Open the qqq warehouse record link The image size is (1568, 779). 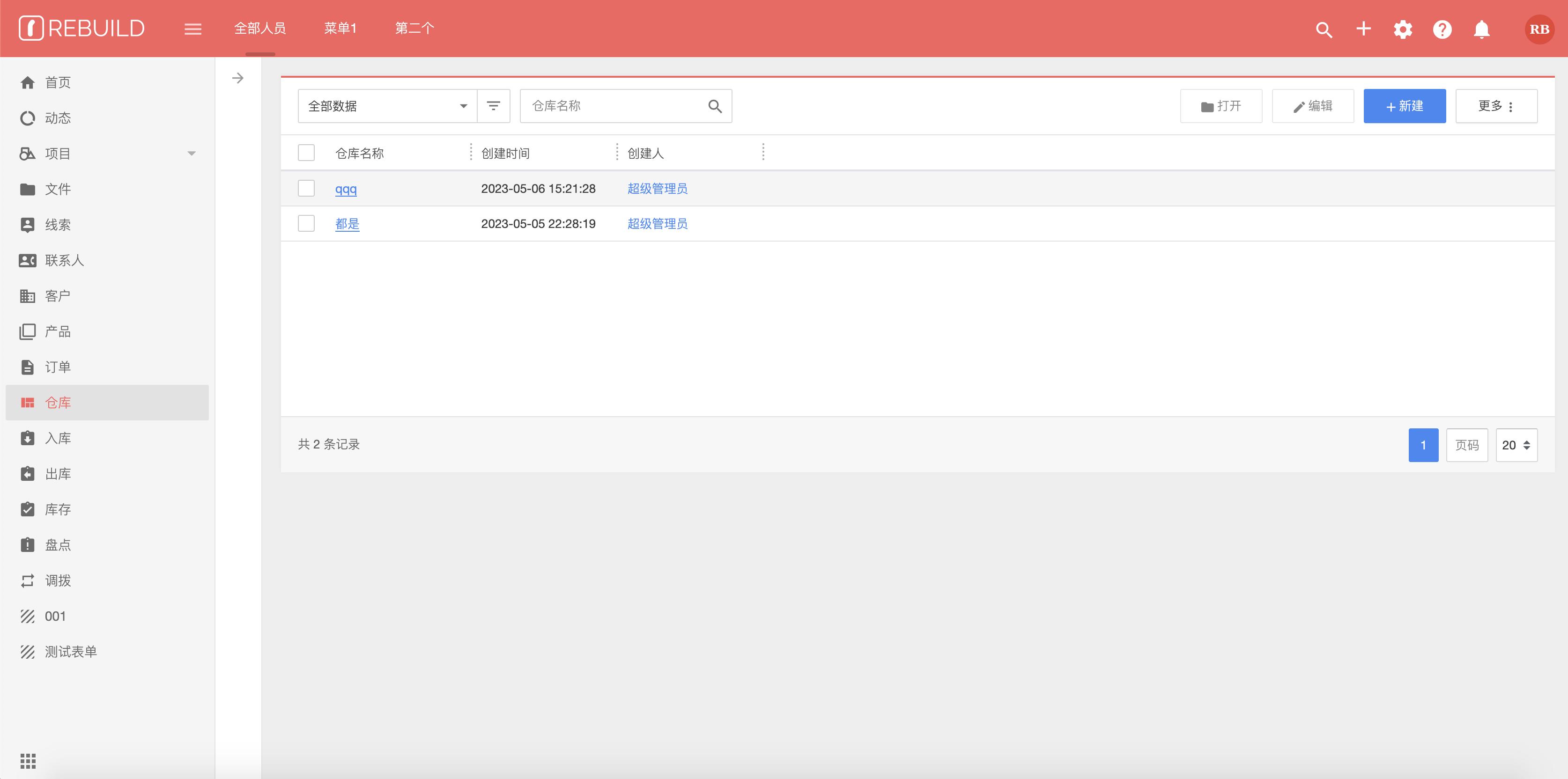(346, 189)
